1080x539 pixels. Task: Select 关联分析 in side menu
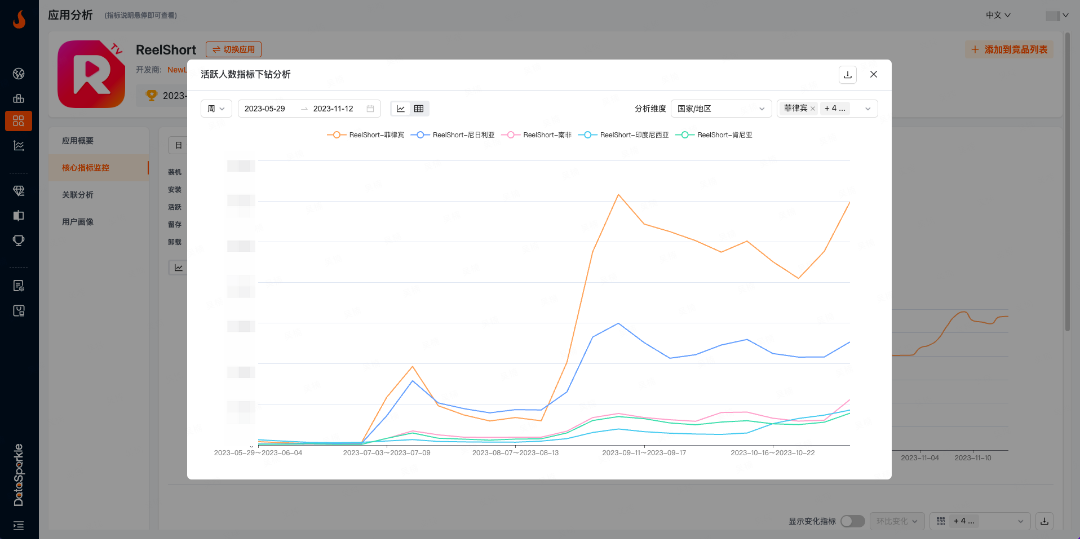[78, 195]
